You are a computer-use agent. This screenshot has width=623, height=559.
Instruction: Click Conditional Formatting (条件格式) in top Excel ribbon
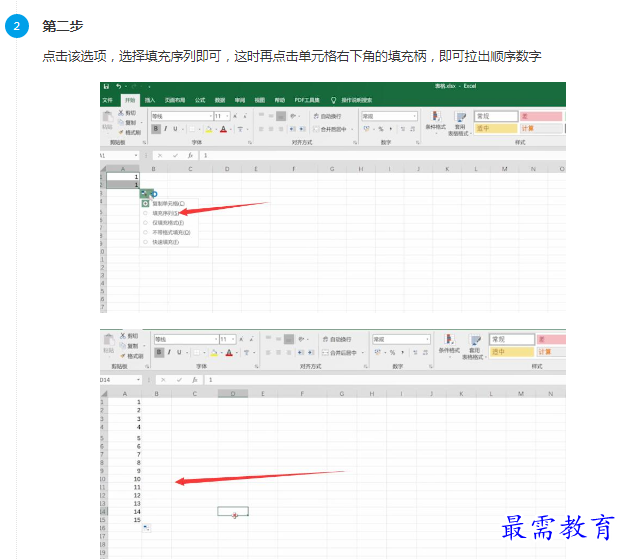tap(436, 120)
